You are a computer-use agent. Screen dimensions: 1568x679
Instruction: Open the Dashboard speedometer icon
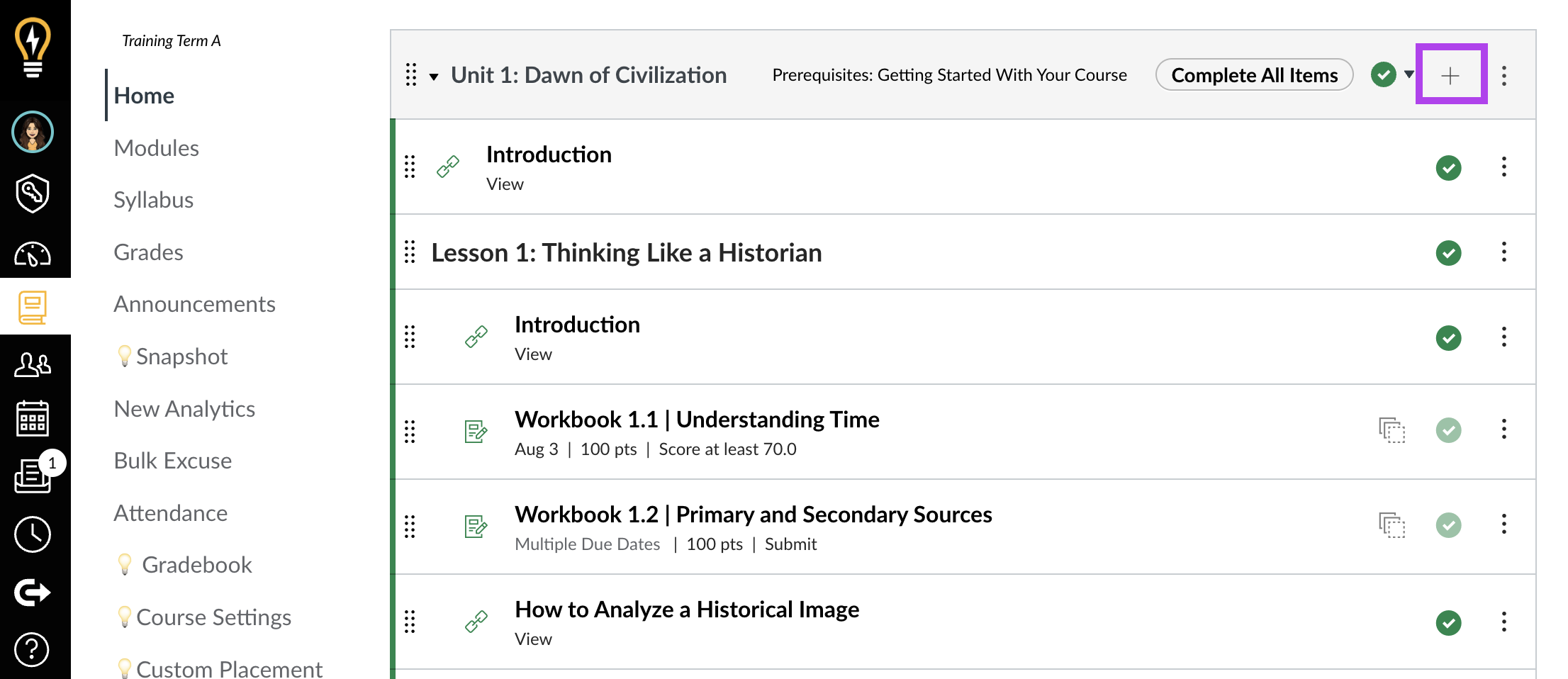[x=33, y=254]
